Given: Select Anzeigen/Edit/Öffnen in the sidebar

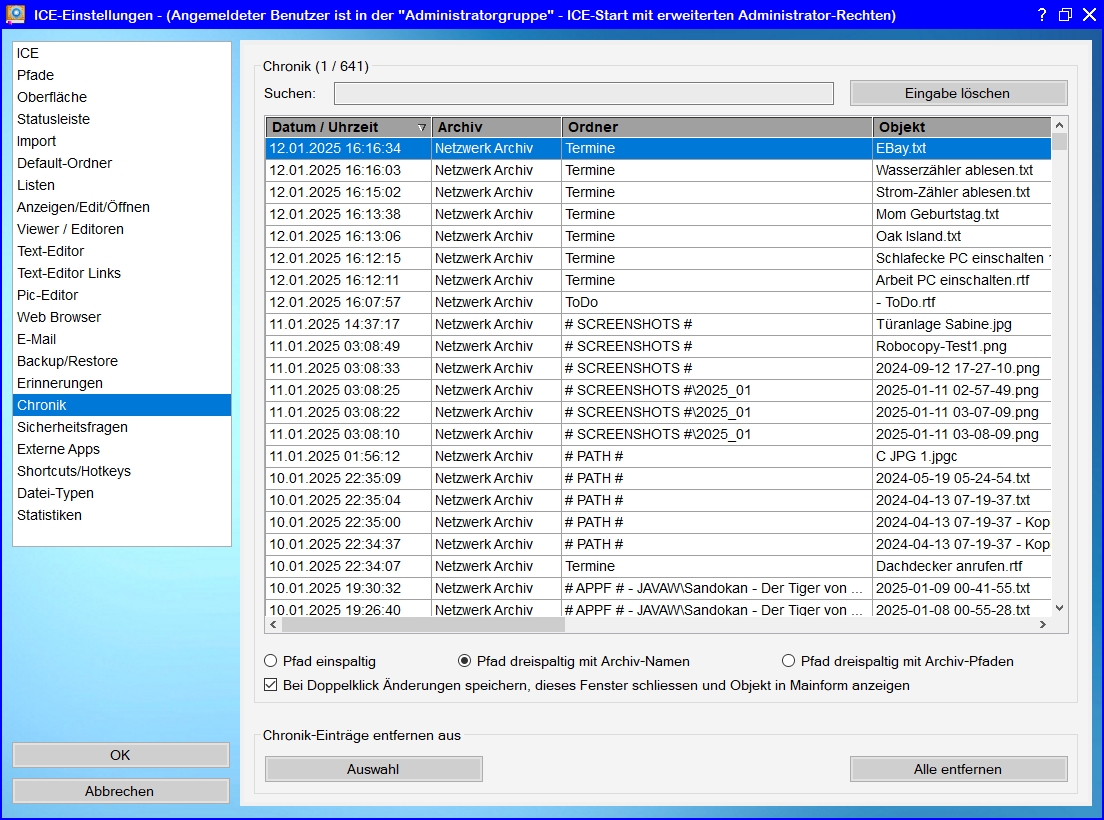Looking at the screenshot, I should (122, 207).
